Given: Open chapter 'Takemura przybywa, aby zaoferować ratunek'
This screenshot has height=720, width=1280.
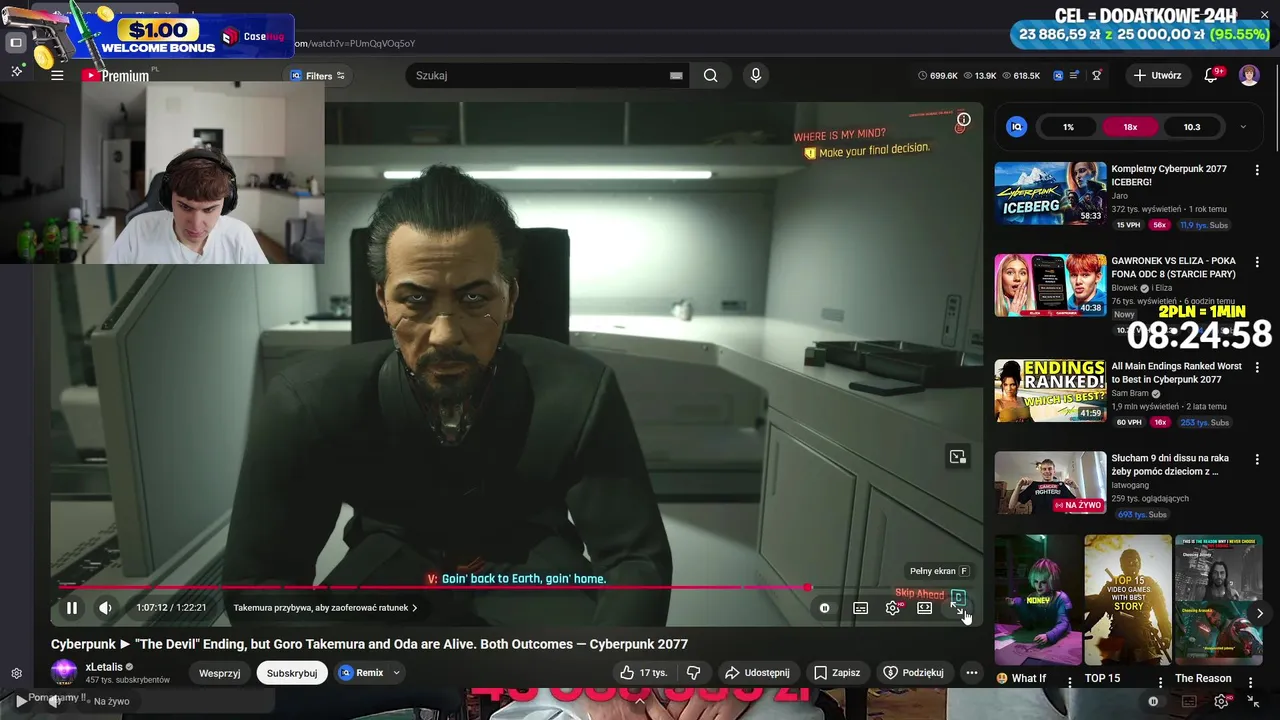Looking at the screenshot, I should 326,608.
